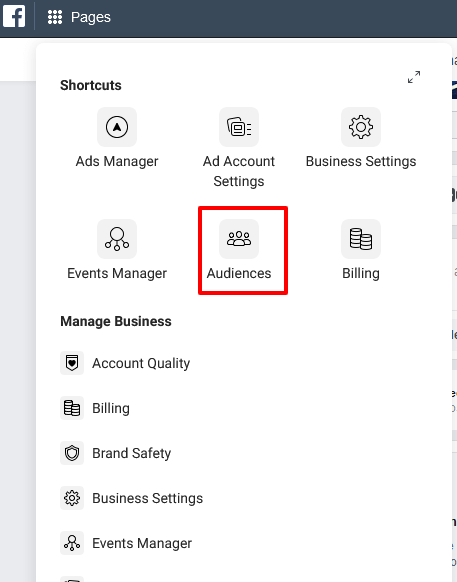The width and height of the screenshot is (457, 582).
Task: Click the Shortcuts section heading
Action: coord(91,85)
